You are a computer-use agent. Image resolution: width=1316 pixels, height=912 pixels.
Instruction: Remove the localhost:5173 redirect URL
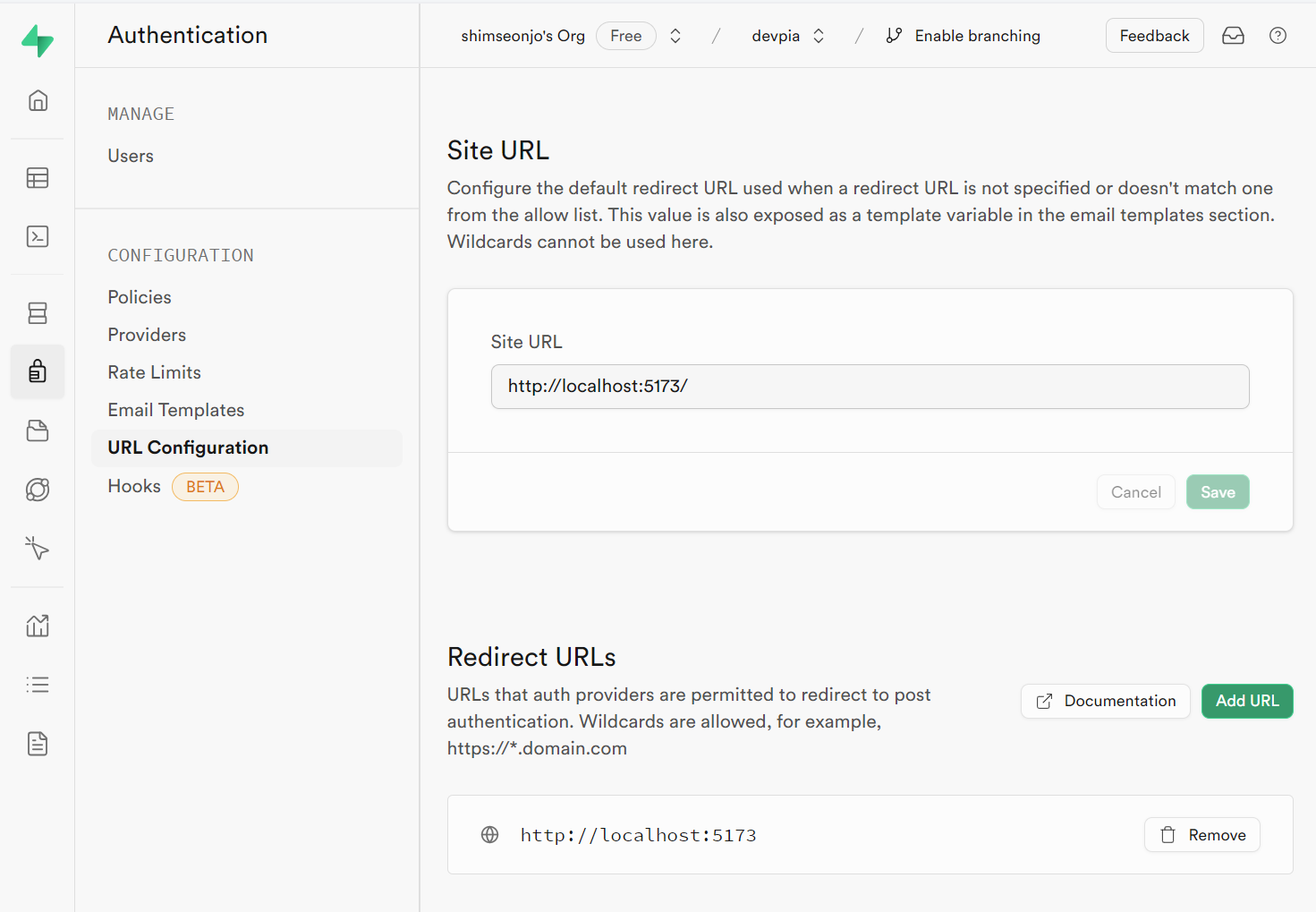(1201, 835)
